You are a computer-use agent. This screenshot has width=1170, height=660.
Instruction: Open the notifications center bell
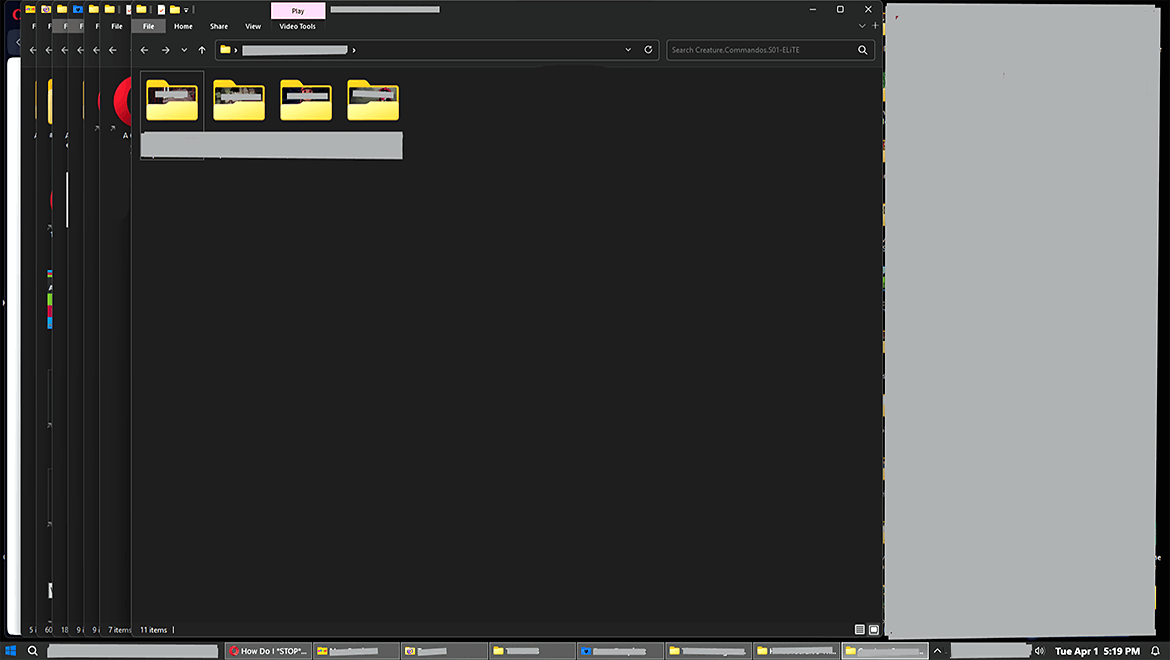(x=1155, y=651)
